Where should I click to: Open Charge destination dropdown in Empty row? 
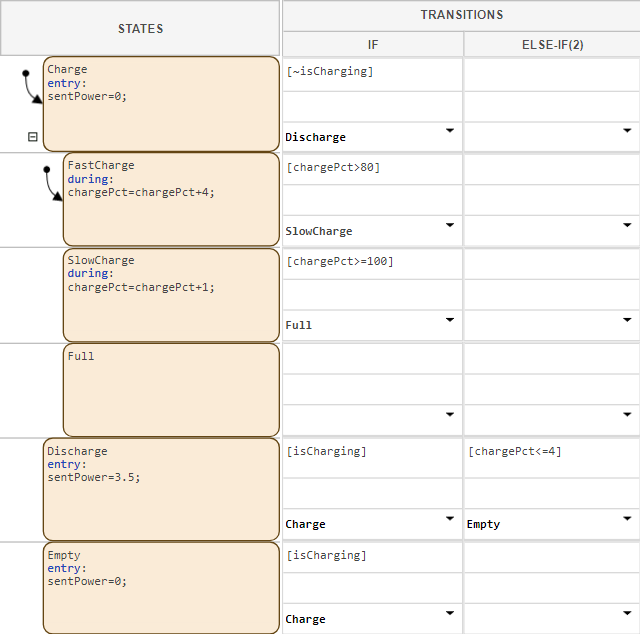click(449, 613)
